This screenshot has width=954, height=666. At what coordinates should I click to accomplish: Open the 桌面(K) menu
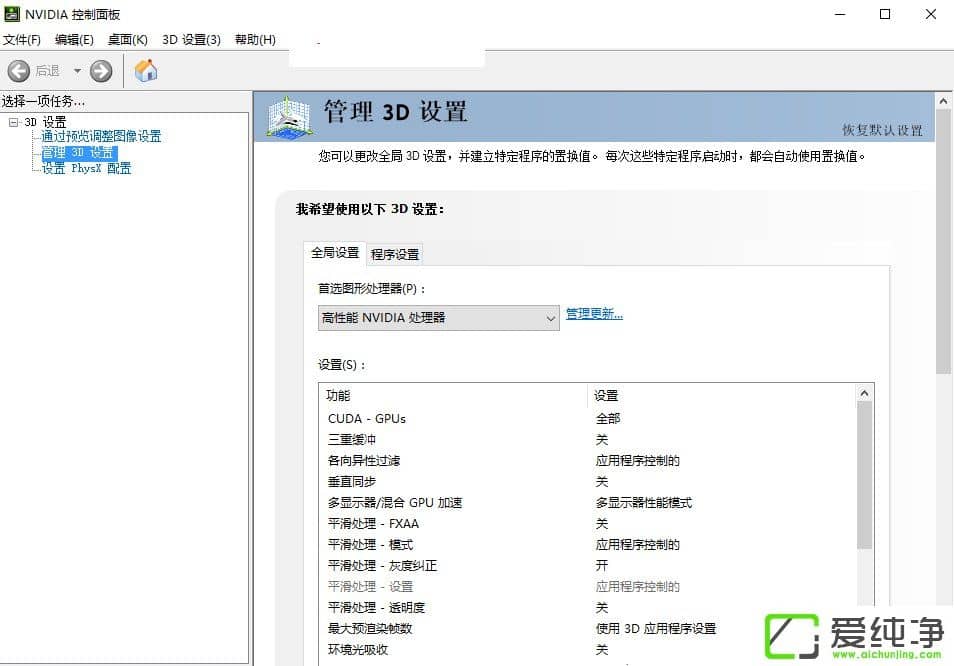point(128,40)
